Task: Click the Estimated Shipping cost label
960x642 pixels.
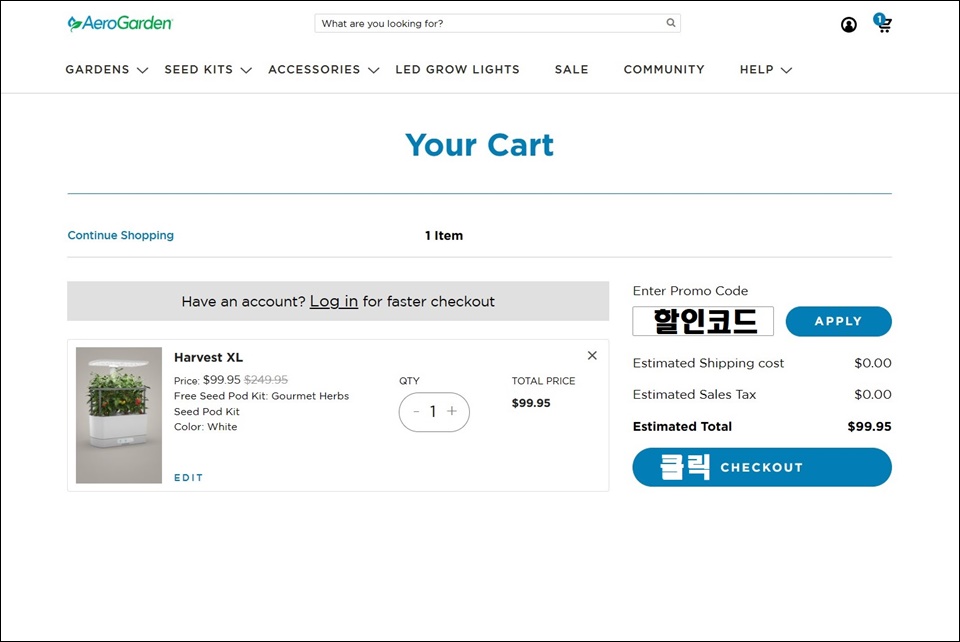Action: (x=708, y=363)
